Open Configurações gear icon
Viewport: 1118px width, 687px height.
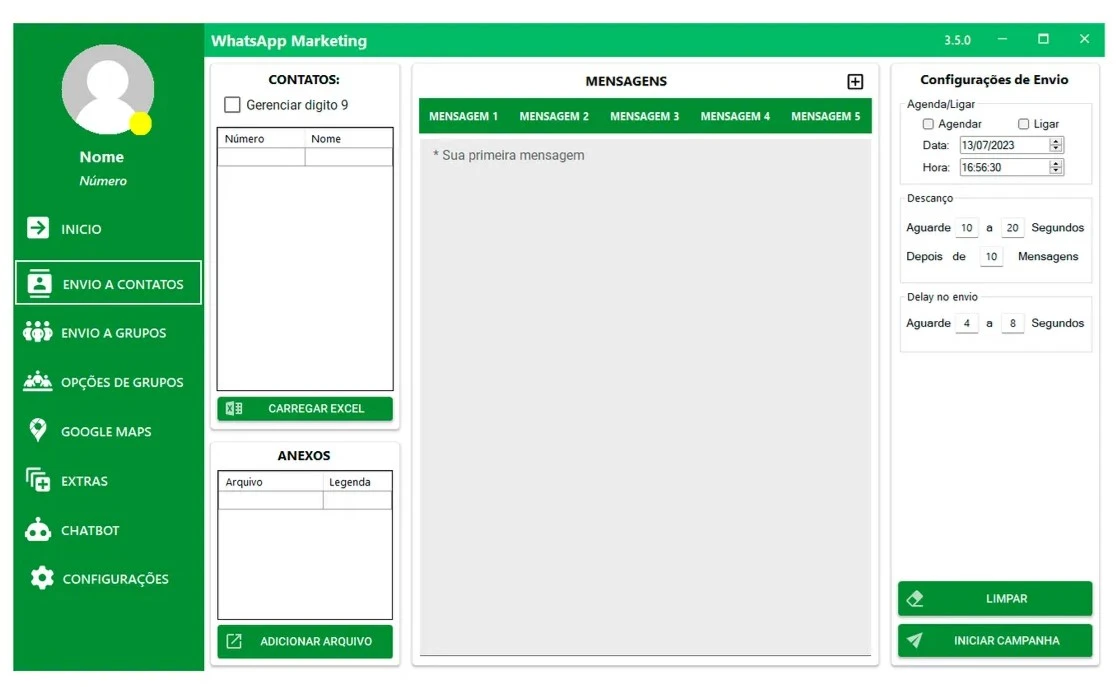41,578
